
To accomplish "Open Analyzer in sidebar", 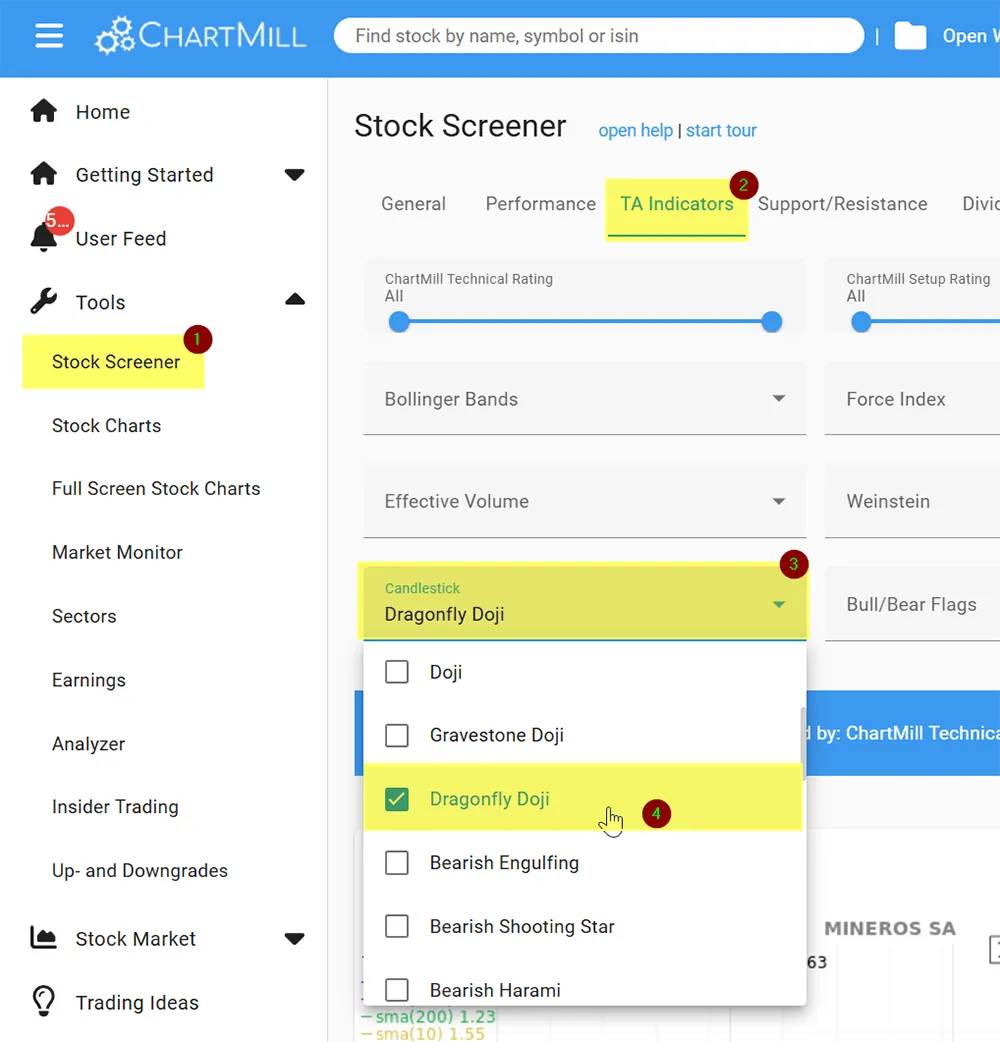I will (88, 744).
